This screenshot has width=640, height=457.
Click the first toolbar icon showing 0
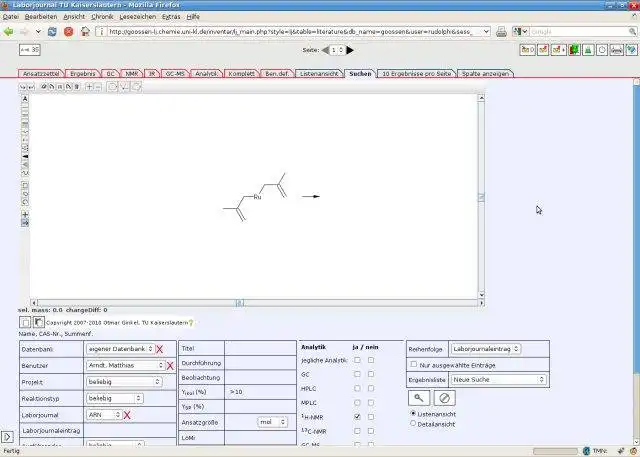click(x=527, y=50)
